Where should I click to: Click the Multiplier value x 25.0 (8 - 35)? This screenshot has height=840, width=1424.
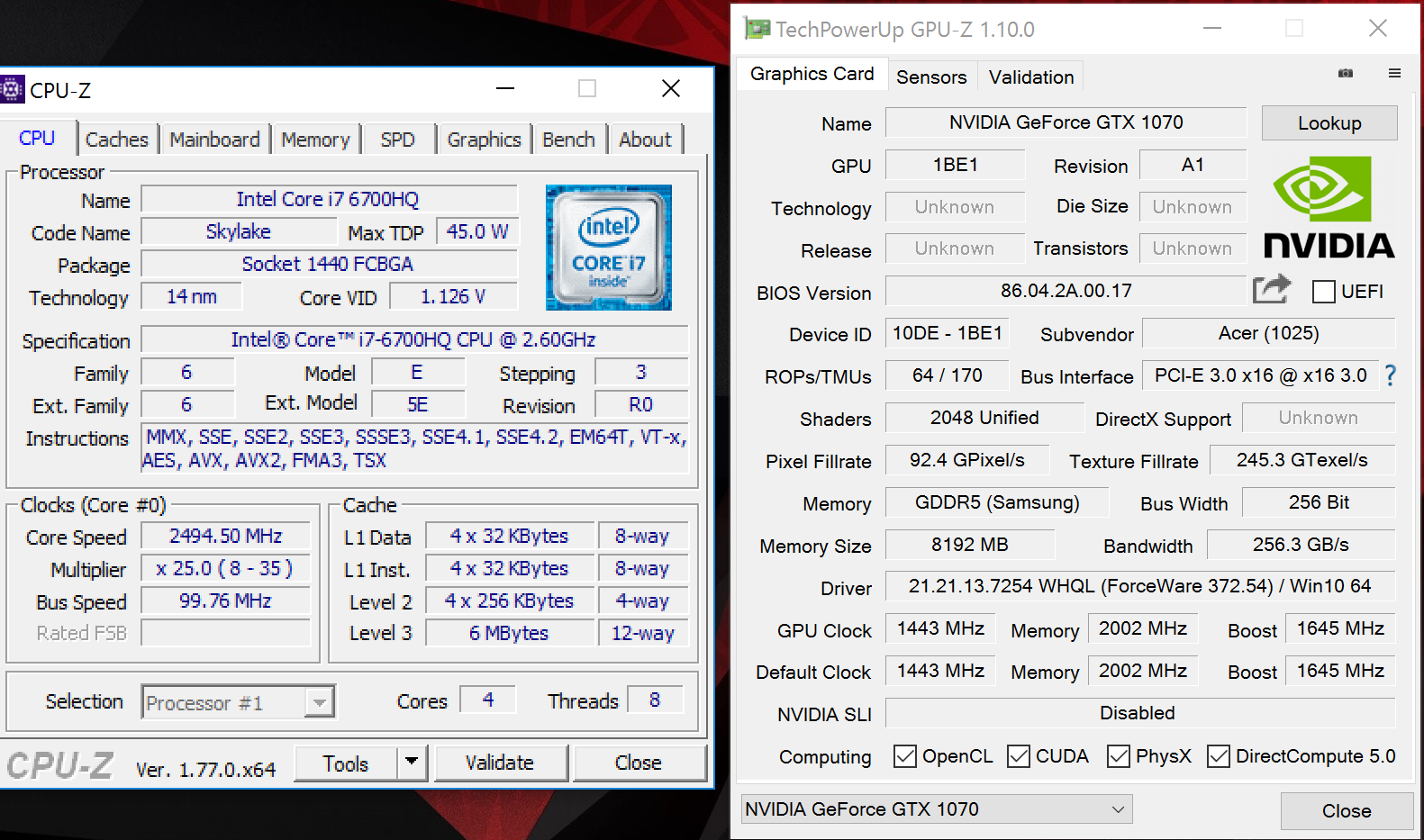point(226,568)
